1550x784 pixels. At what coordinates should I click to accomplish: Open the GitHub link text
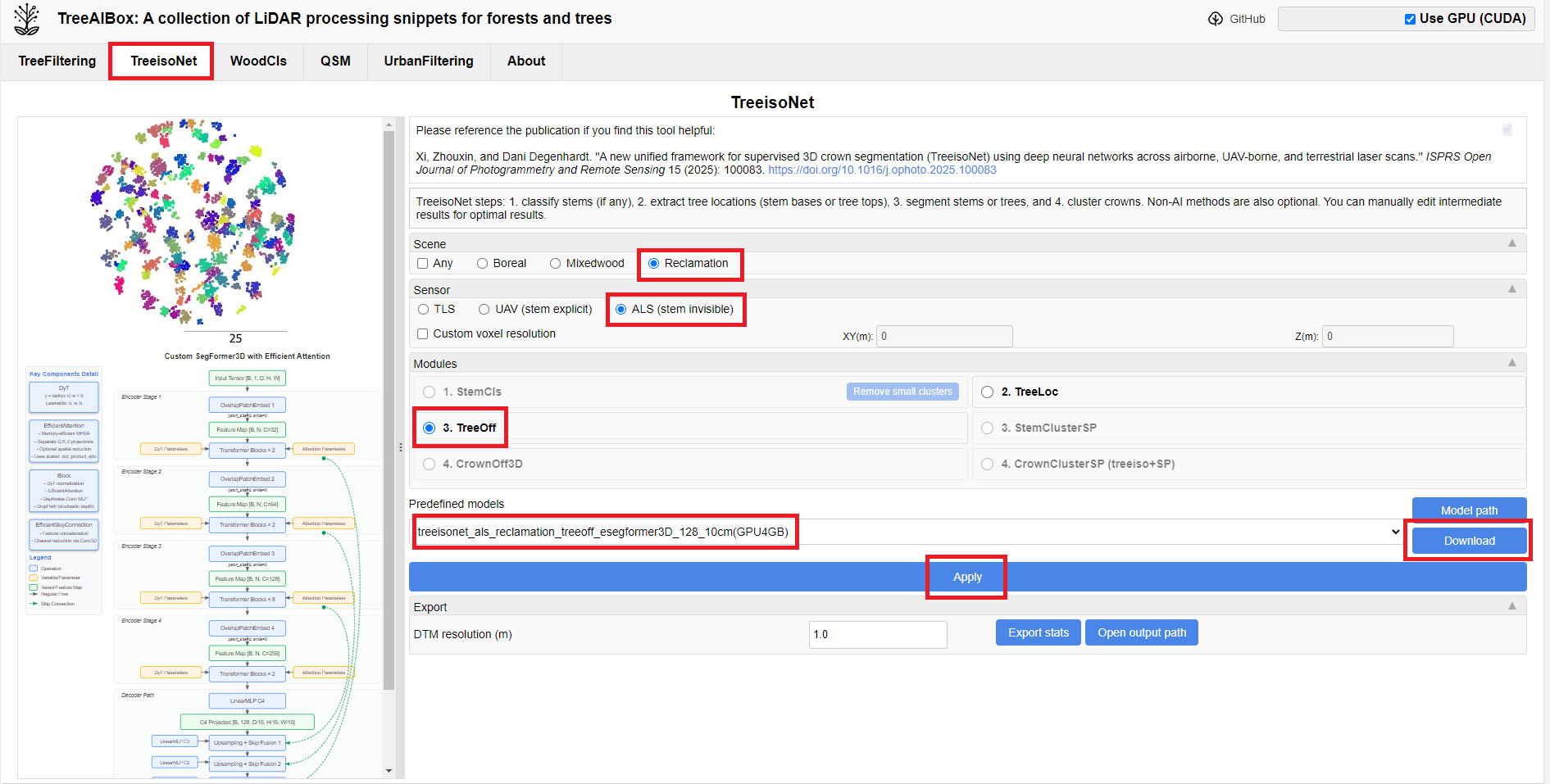1247,19
